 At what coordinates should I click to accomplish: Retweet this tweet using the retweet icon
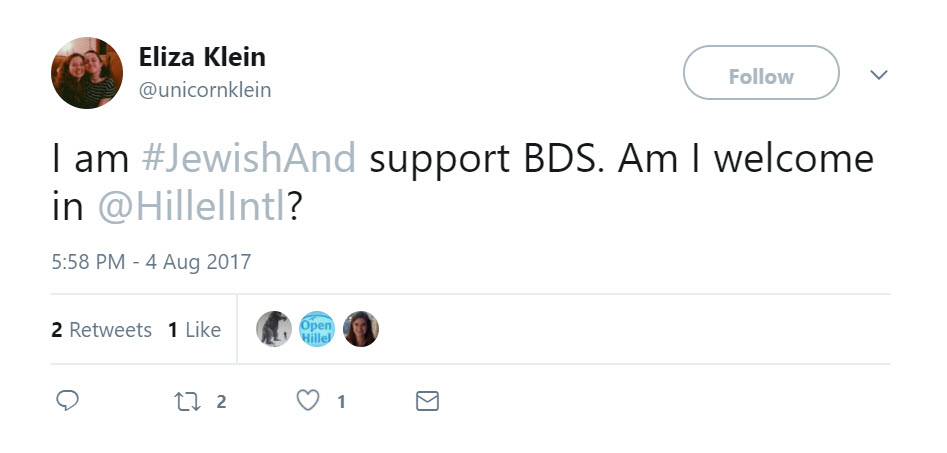pos(187,401)
